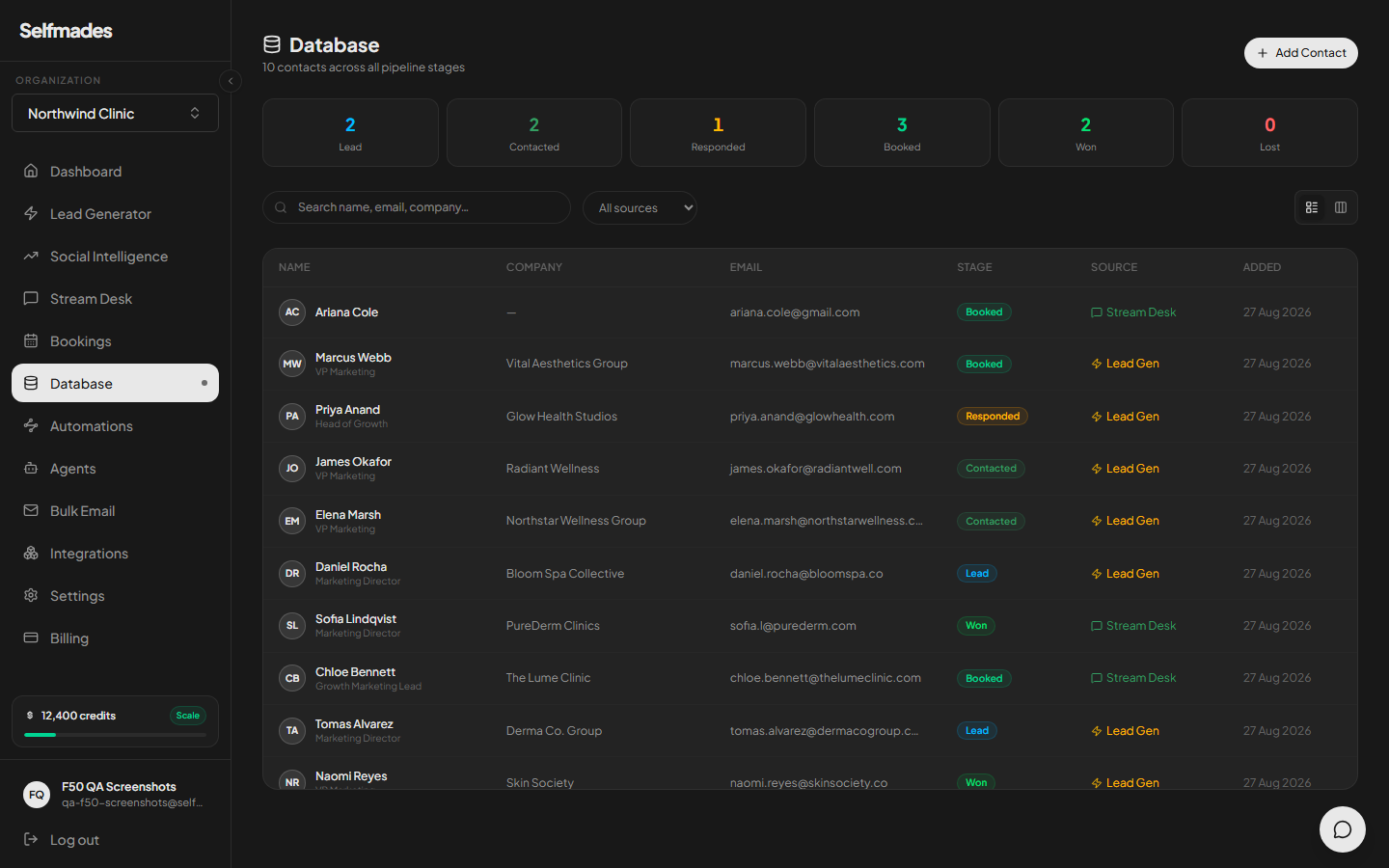Click Daniel Rocha's DR avatar
This screenshot has height=868, width=1389.
pyautogui.click(x=292, y=574)
